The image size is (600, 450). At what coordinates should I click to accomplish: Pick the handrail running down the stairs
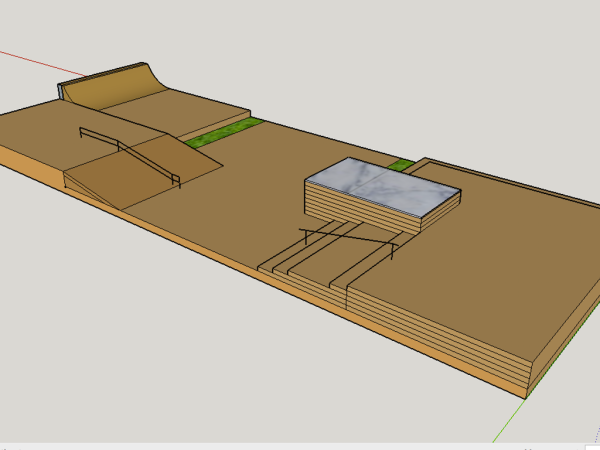coord(350,237)
